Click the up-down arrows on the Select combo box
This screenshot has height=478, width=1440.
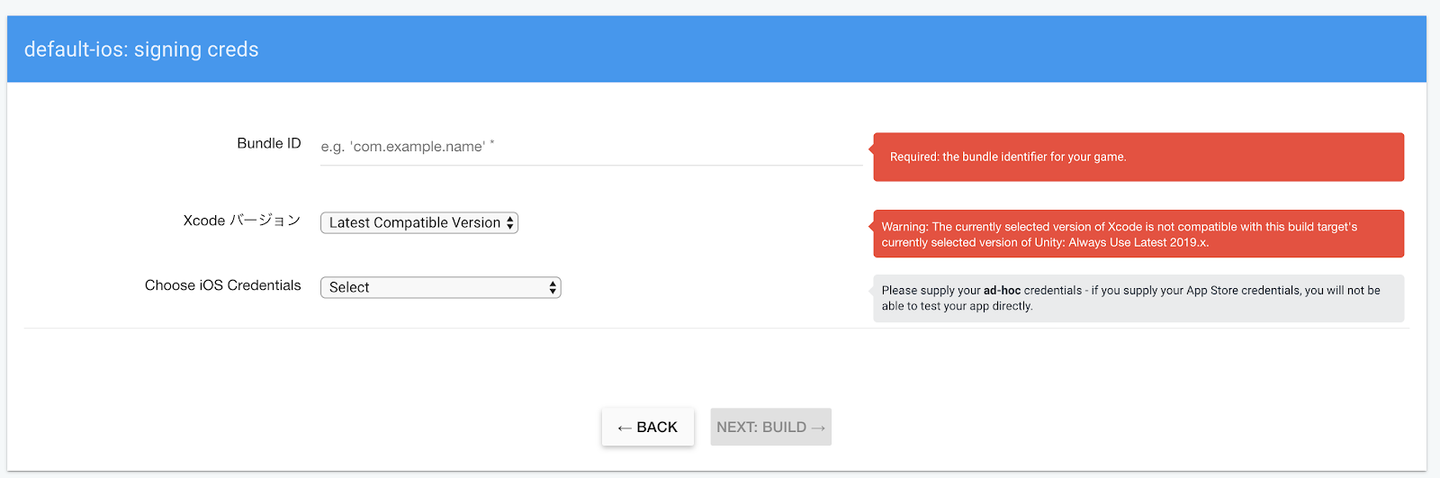coord(553,287)
